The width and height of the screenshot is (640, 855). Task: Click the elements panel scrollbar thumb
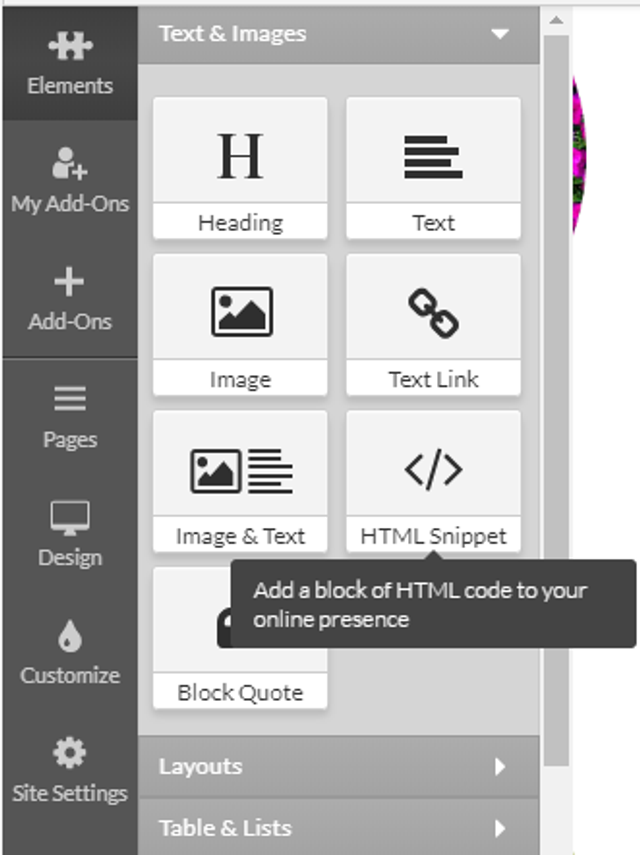click(556, 401)
